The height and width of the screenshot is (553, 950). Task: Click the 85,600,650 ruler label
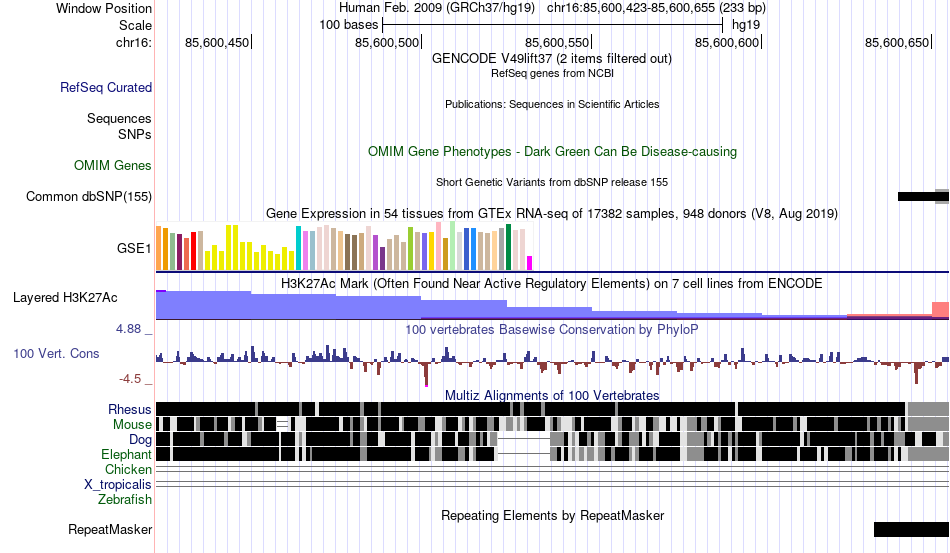tap(897, 42)
